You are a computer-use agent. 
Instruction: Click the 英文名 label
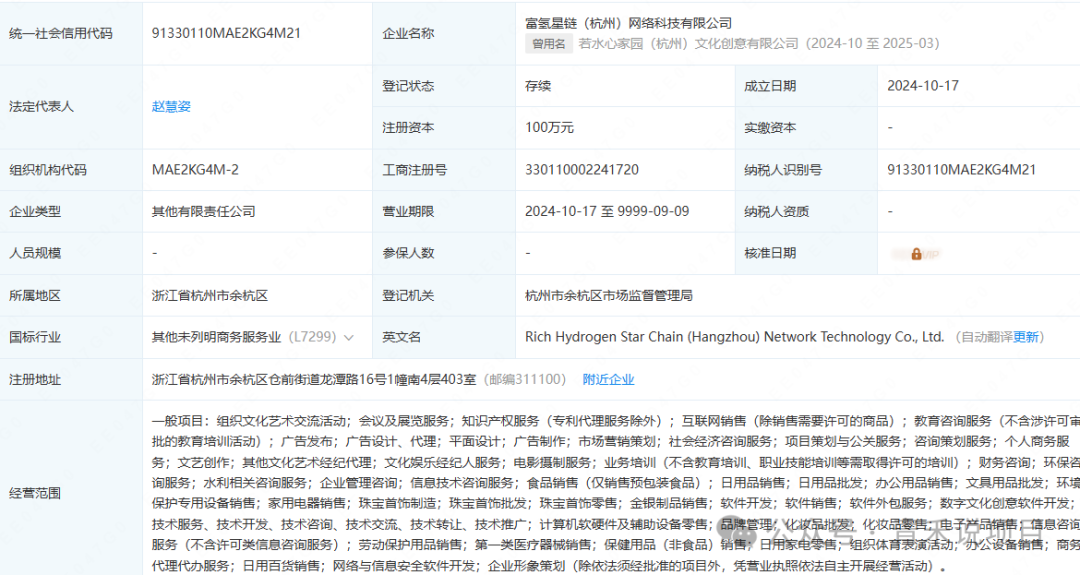click(402, 337)
